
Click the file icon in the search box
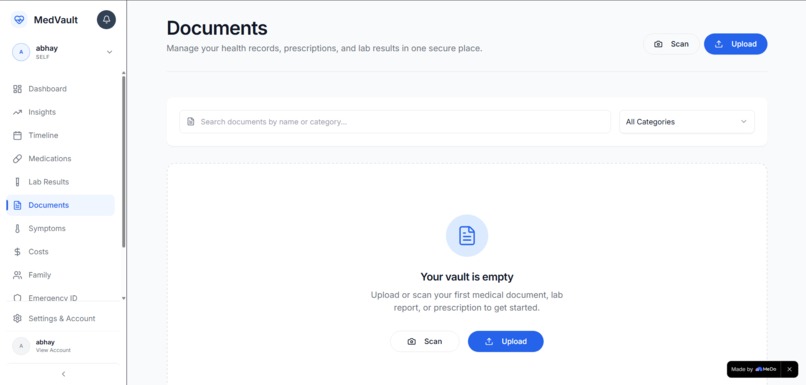click(191, 122)
